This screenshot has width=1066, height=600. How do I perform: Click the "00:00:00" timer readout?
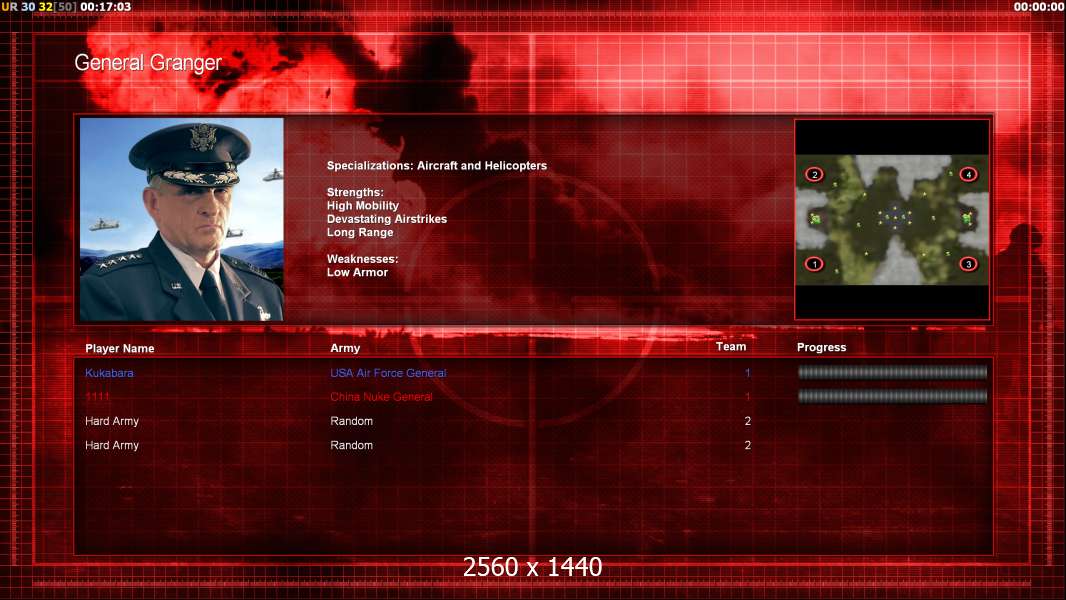[x=1039, y=7]
